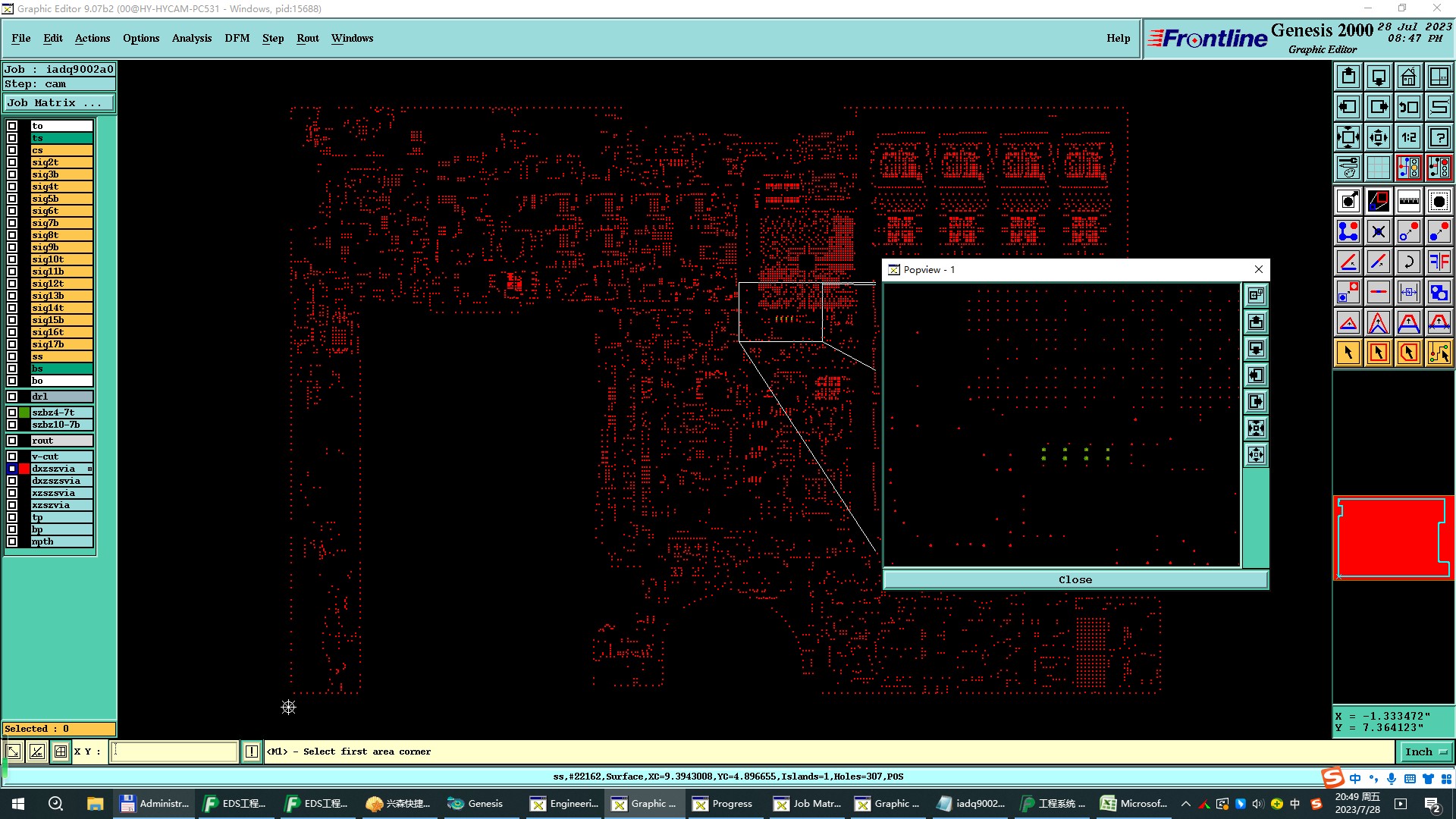Screen dimensions: 1456x819
Task: Click the pan up icon
Action: point(1348,77)
